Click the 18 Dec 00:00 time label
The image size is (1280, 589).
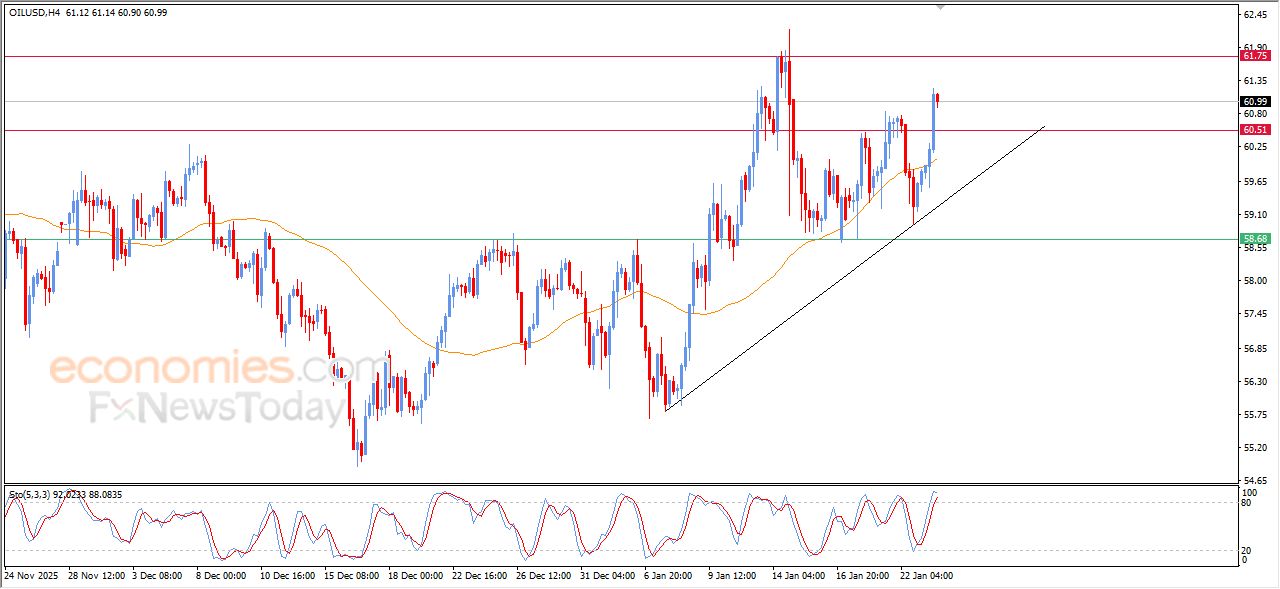click(x=414, y=576)
